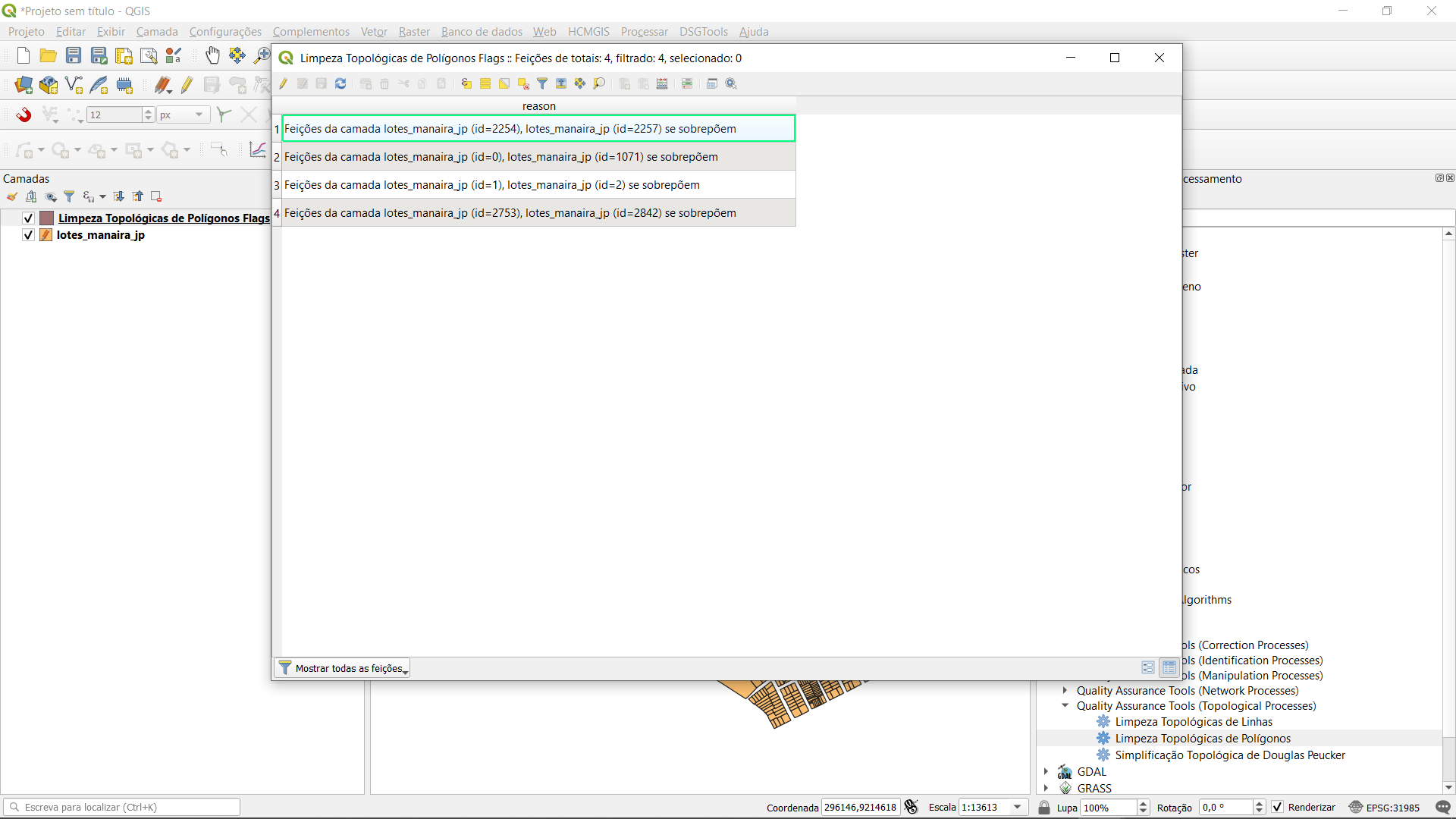1456x819 pixels.
Task: Toggle editing mode pencil in attribute table
Action: [x=284, y=83]
